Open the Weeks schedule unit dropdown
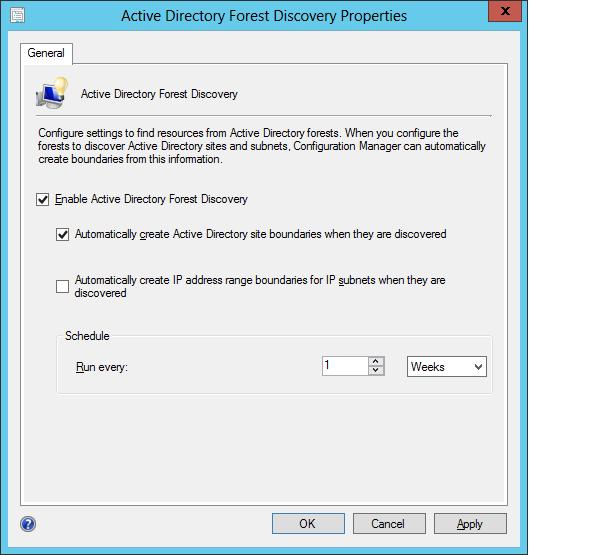Image resolution: width=614 pixels, height=555 pixels. 447,367
